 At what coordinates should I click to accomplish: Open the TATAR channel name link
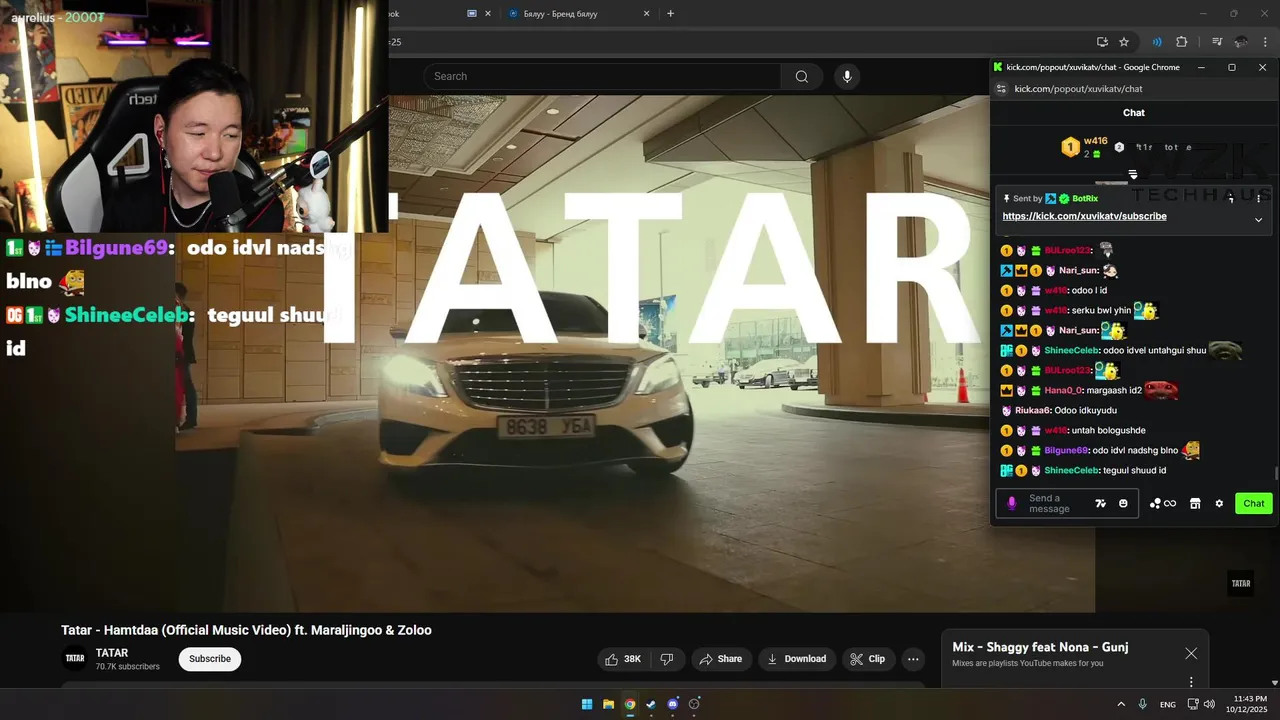112,653
